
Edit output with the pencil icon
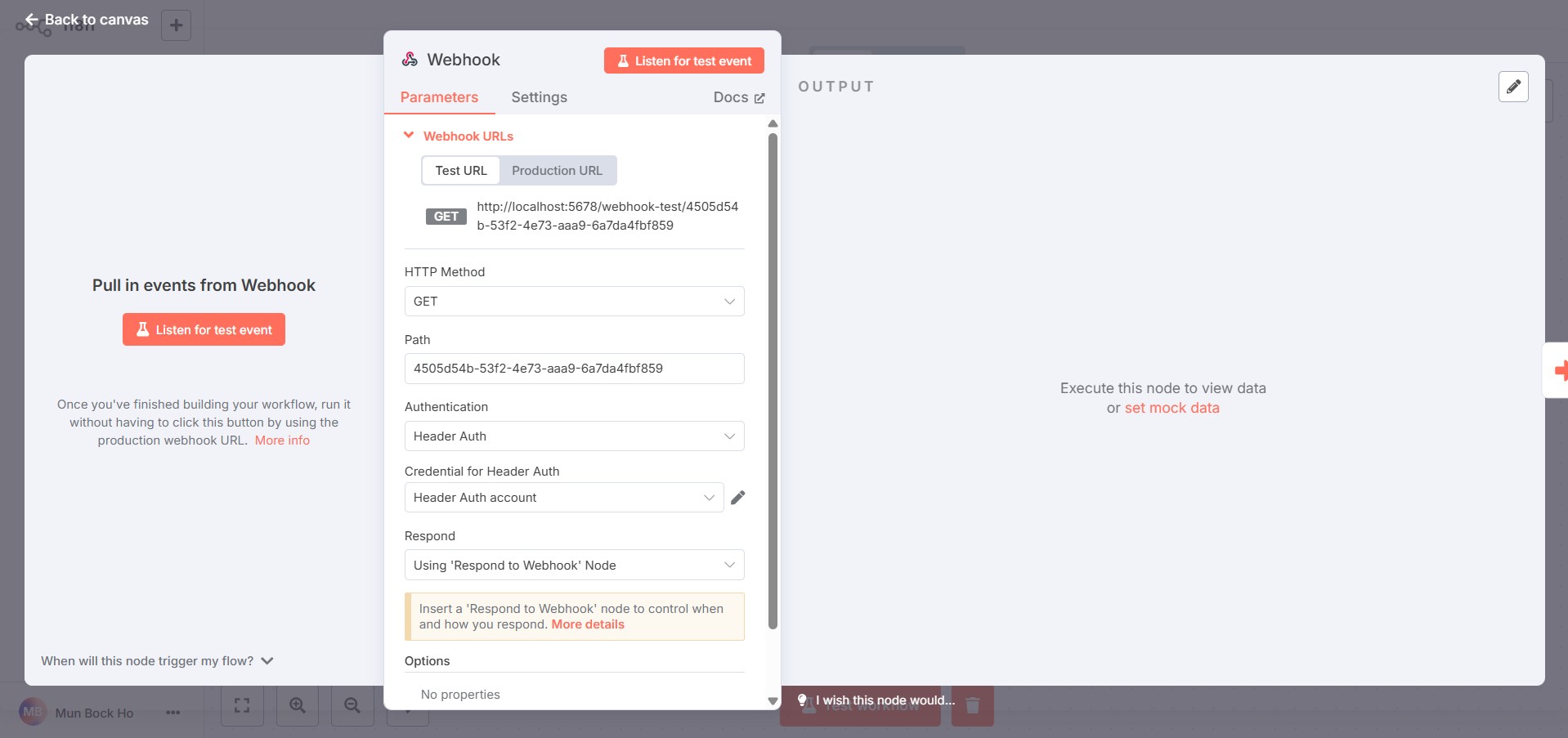(x=1513, y=87)
